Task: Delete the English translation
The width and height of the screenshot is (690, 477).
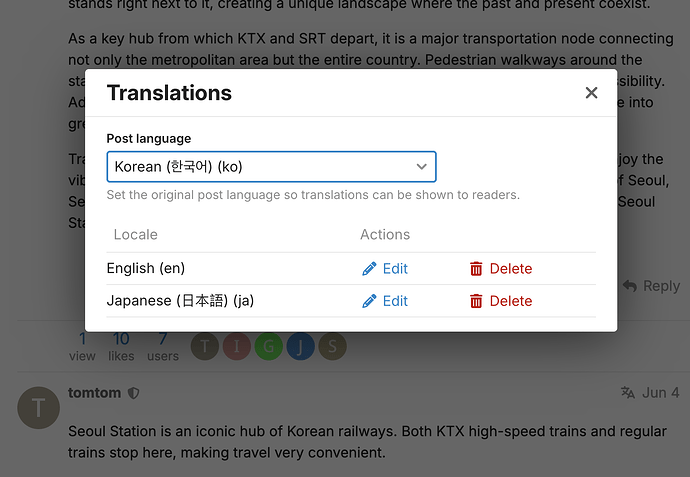Action: (501, 269)
